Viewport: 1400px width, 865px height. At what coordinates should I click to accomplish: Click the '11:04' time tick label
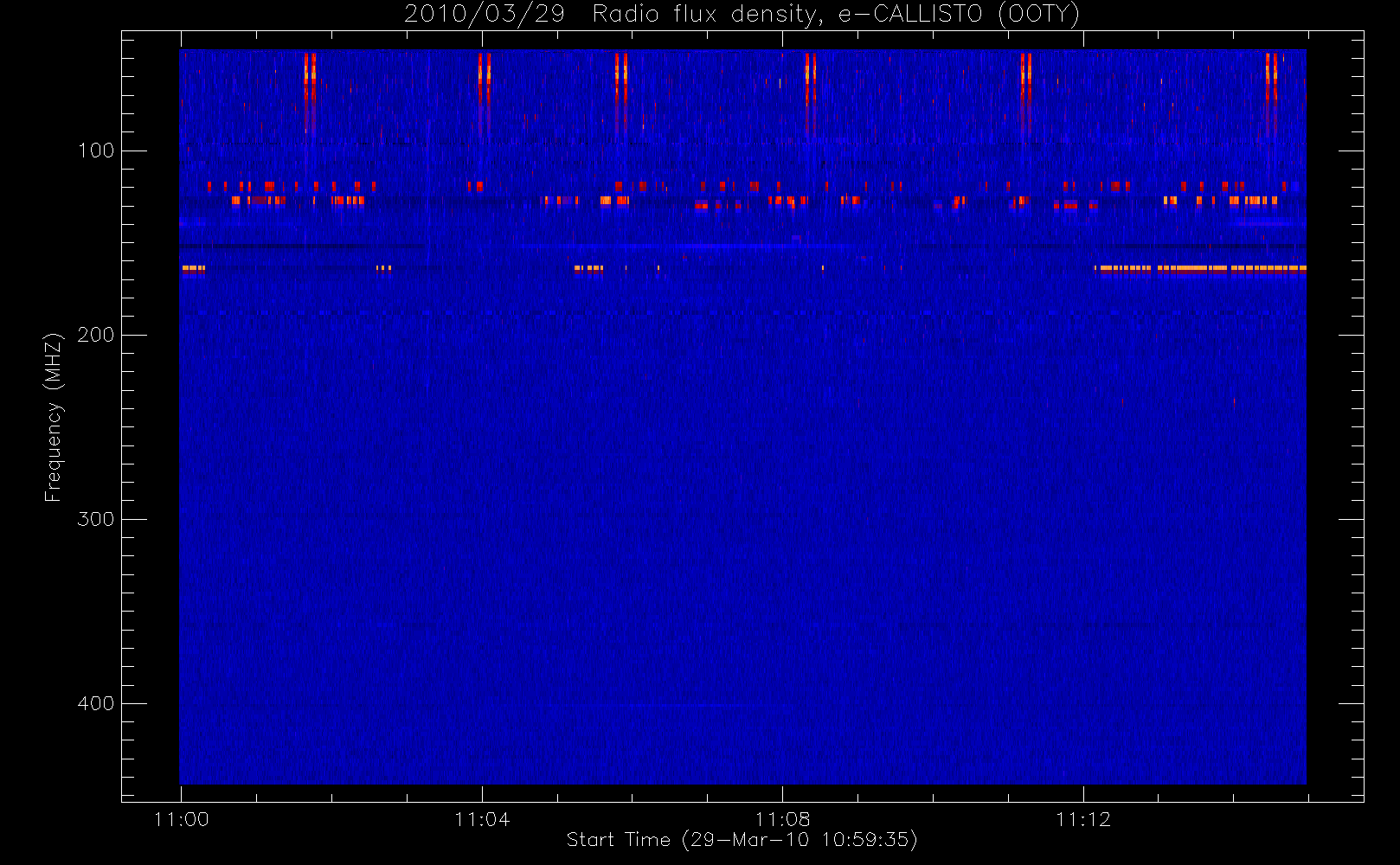pos(482,819)
